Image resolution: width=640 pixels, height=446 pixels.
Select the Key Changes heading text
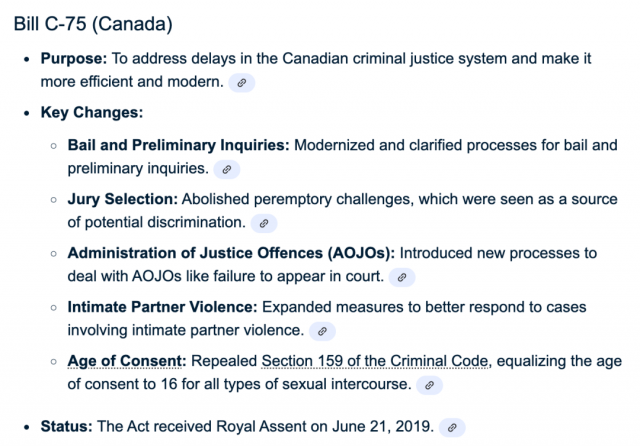pyautogui.click(x=92, y=112)
